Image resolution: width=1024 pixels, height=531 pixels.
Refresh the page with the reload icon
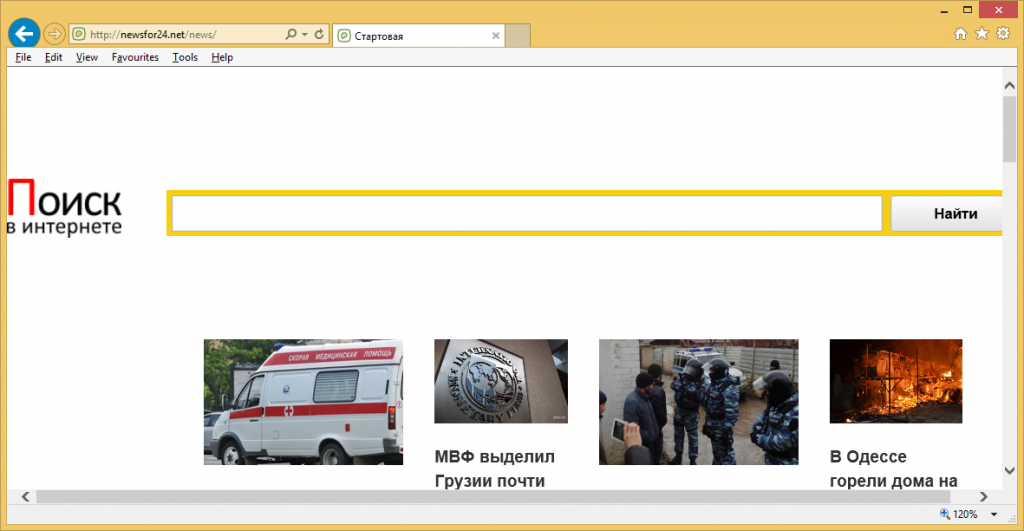(x=319, y=34)
